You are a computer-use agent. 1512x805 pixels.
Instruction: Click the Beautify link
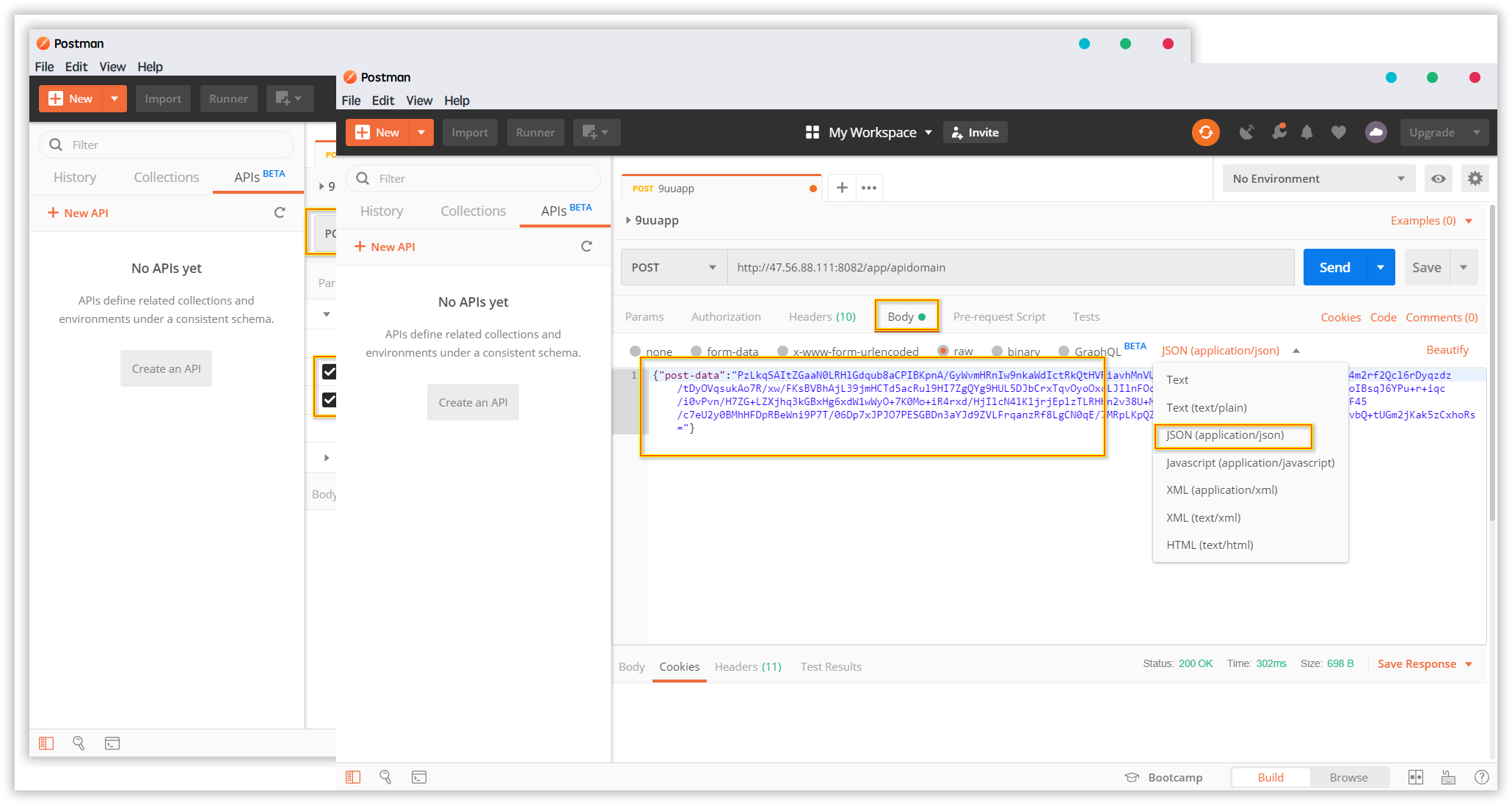click(x=1447, y=350)
